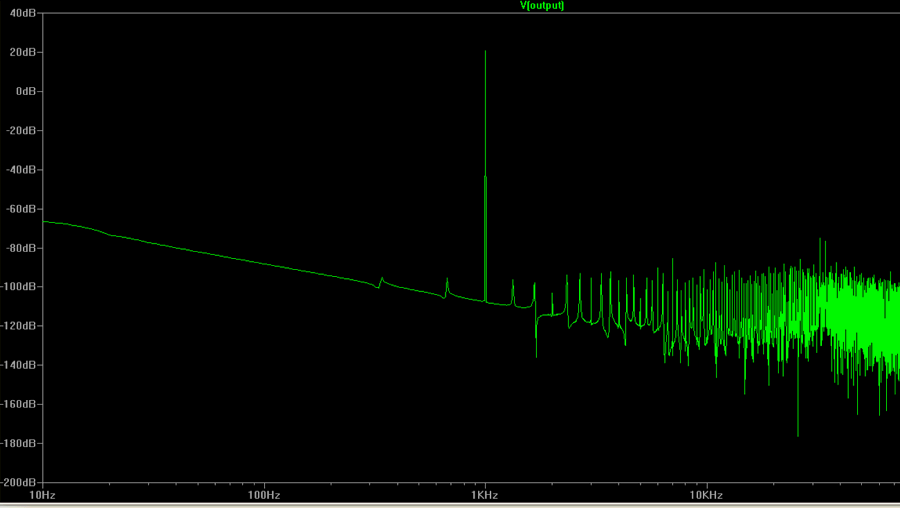
Task: Click the 10Hz frequency axis label
Action: coord(42,495)
